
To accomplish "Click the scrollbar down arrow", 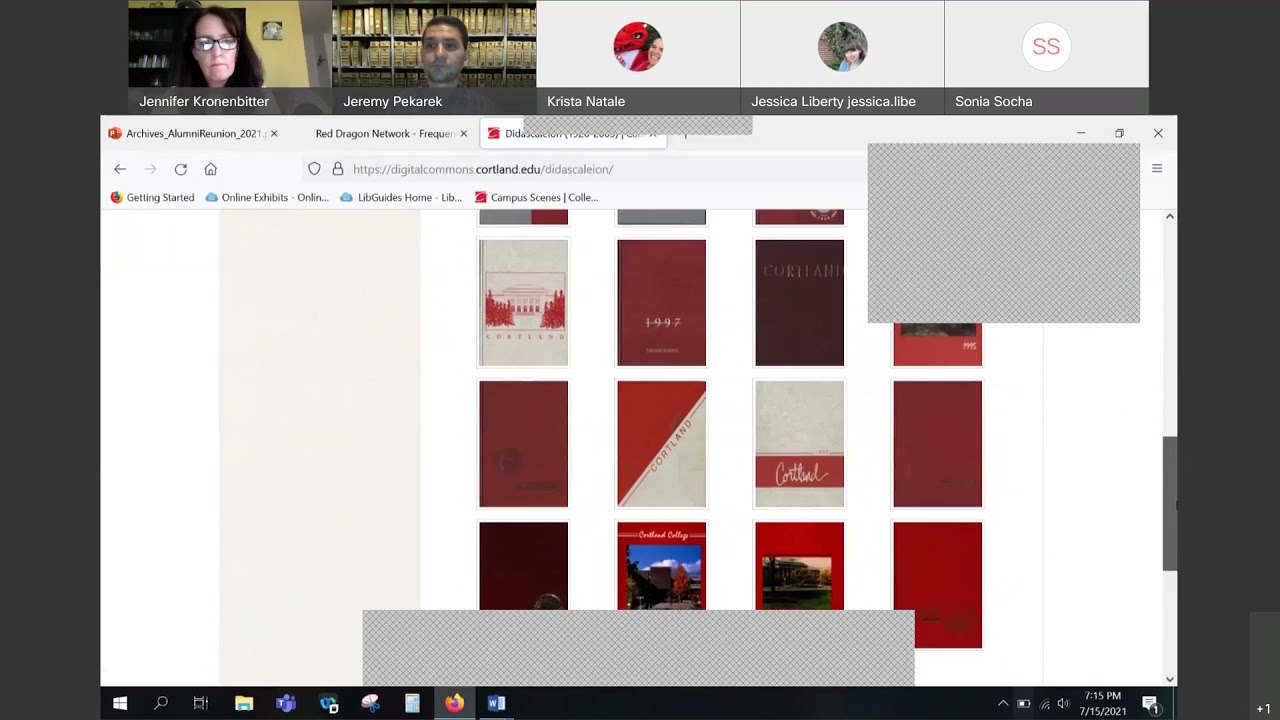I will [x=1169, y=679].
